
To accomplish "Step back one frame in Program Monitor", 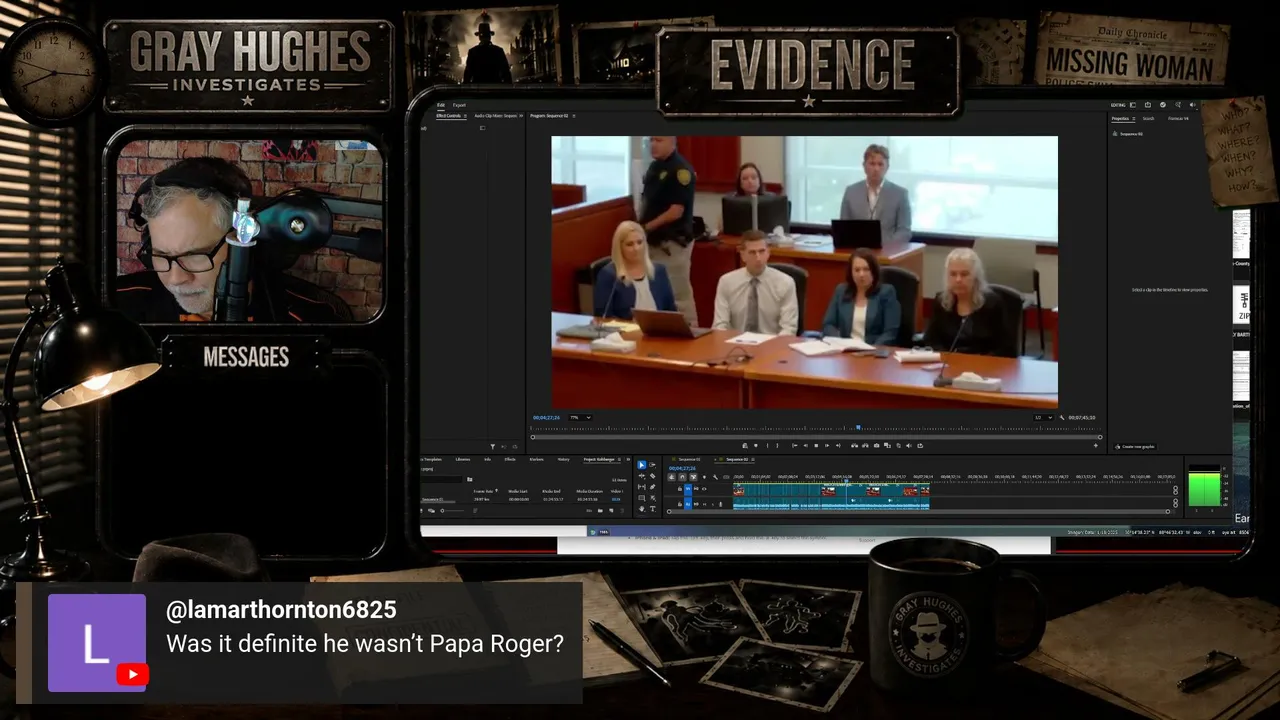I will pyautogui.click(x=805, y=445).
